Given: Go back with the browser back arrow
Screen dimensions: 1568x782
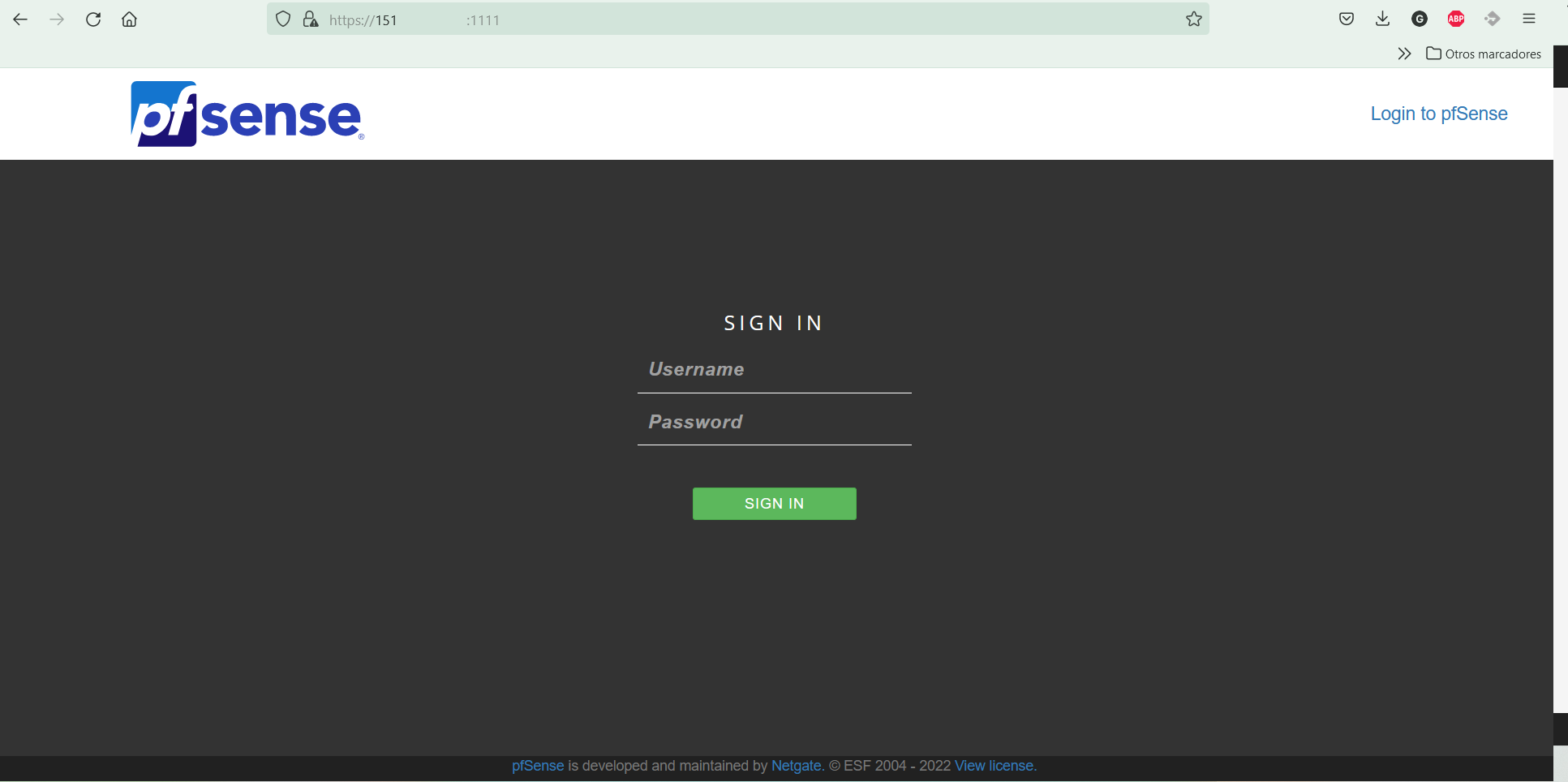Looking at the screenshot, I should coord(20,19).
